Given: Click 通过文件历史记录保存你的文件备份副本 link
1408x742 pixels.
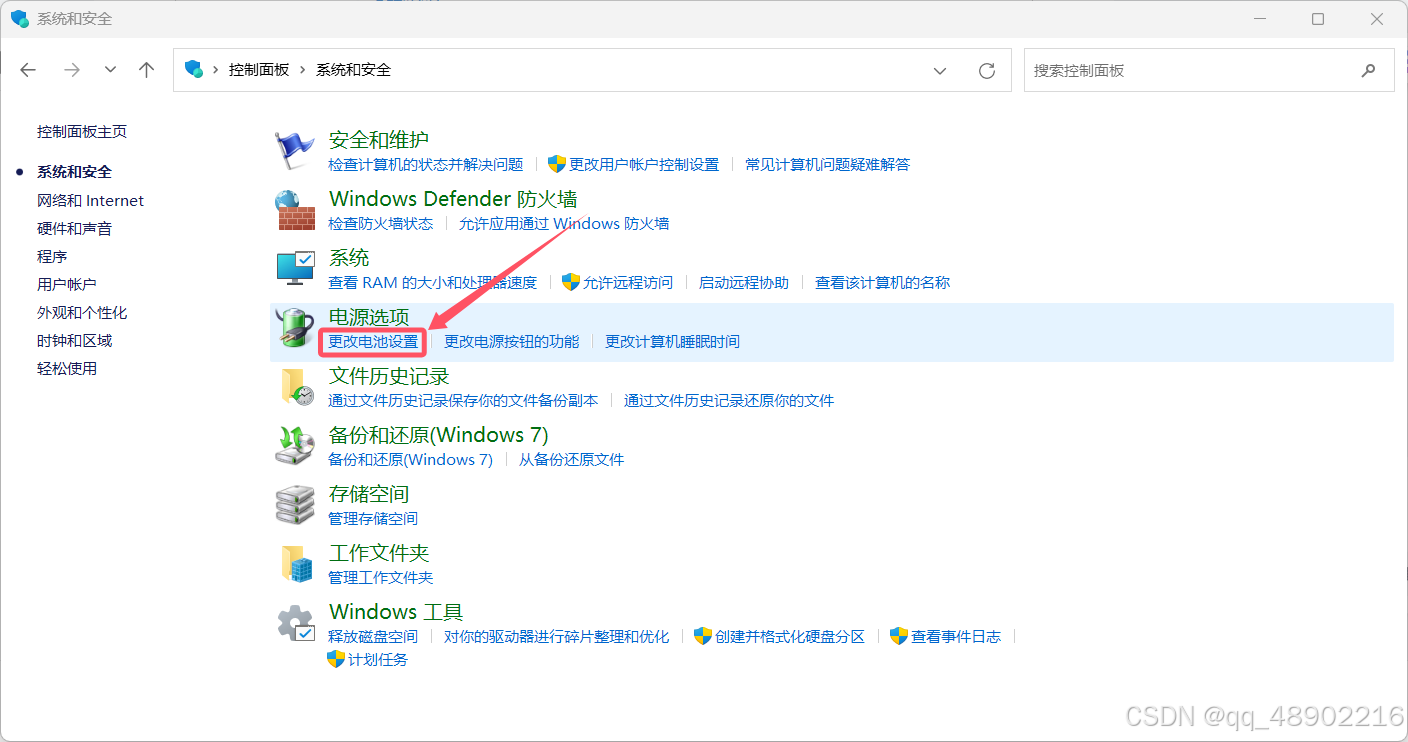Looking at the screenshot, I should [463, 401].
